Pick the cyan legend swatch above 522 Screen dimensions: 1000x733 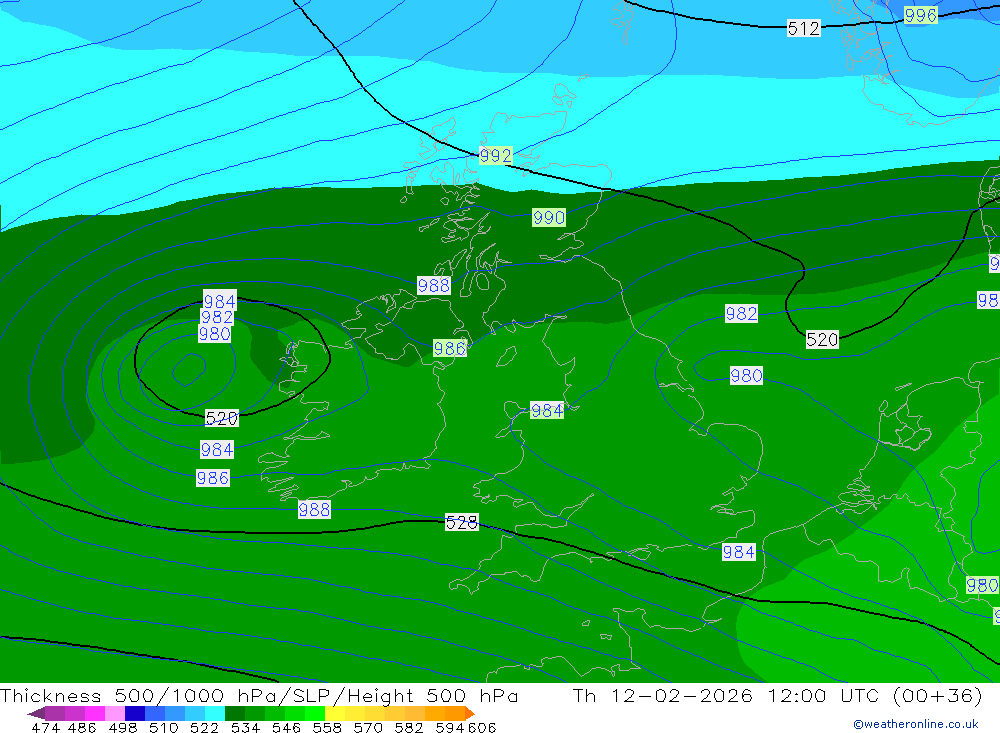click(x=215, y=713)
